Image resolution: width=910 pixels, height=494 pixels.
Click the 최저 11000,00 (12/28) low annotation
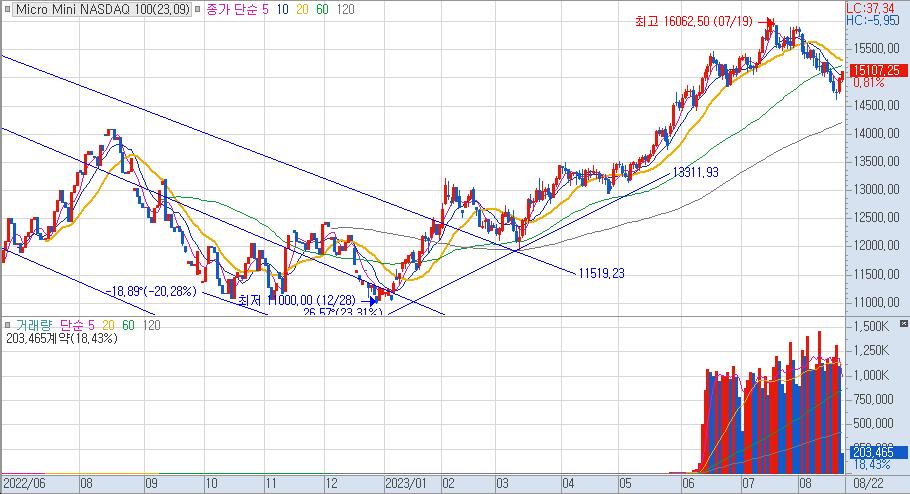pyautogui.click(x=297, y=301)
